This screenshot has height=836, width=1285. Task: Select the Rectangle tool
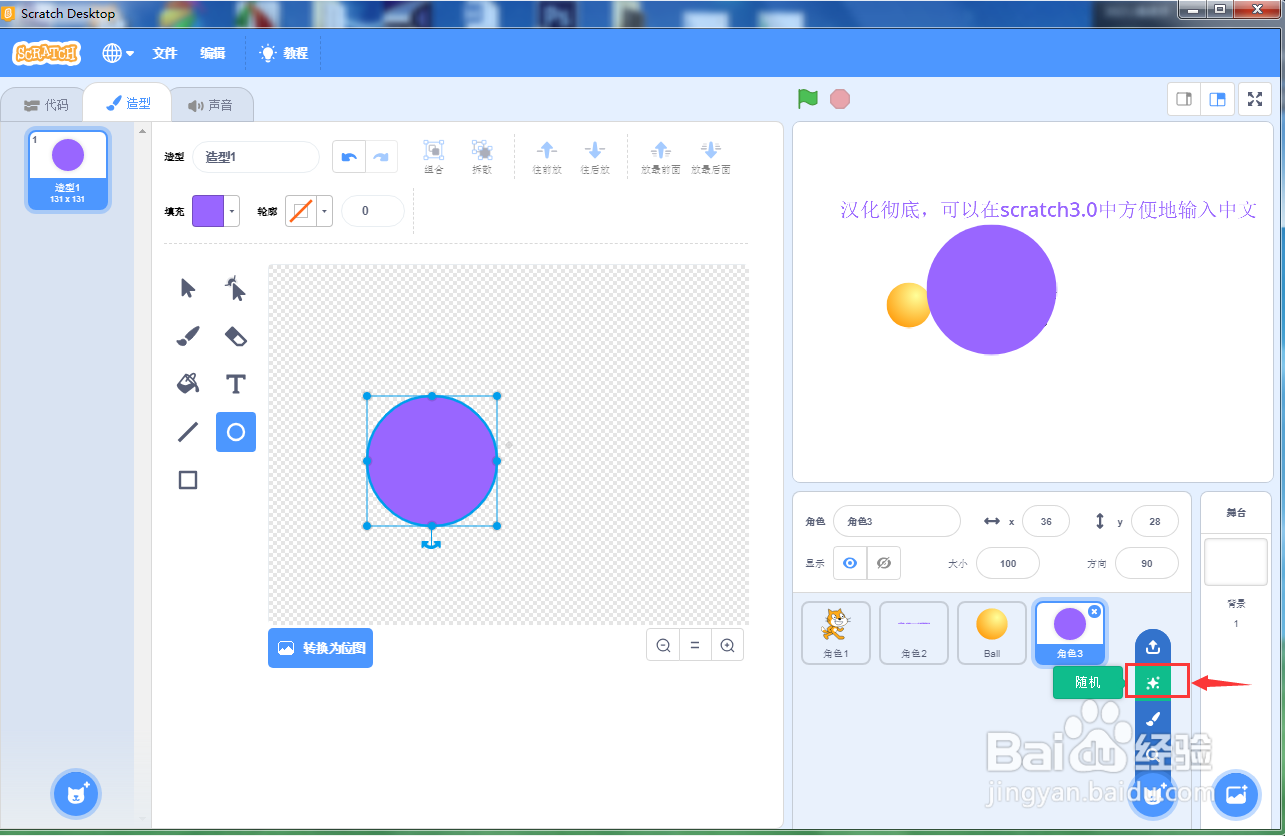[x=187, y=480]
